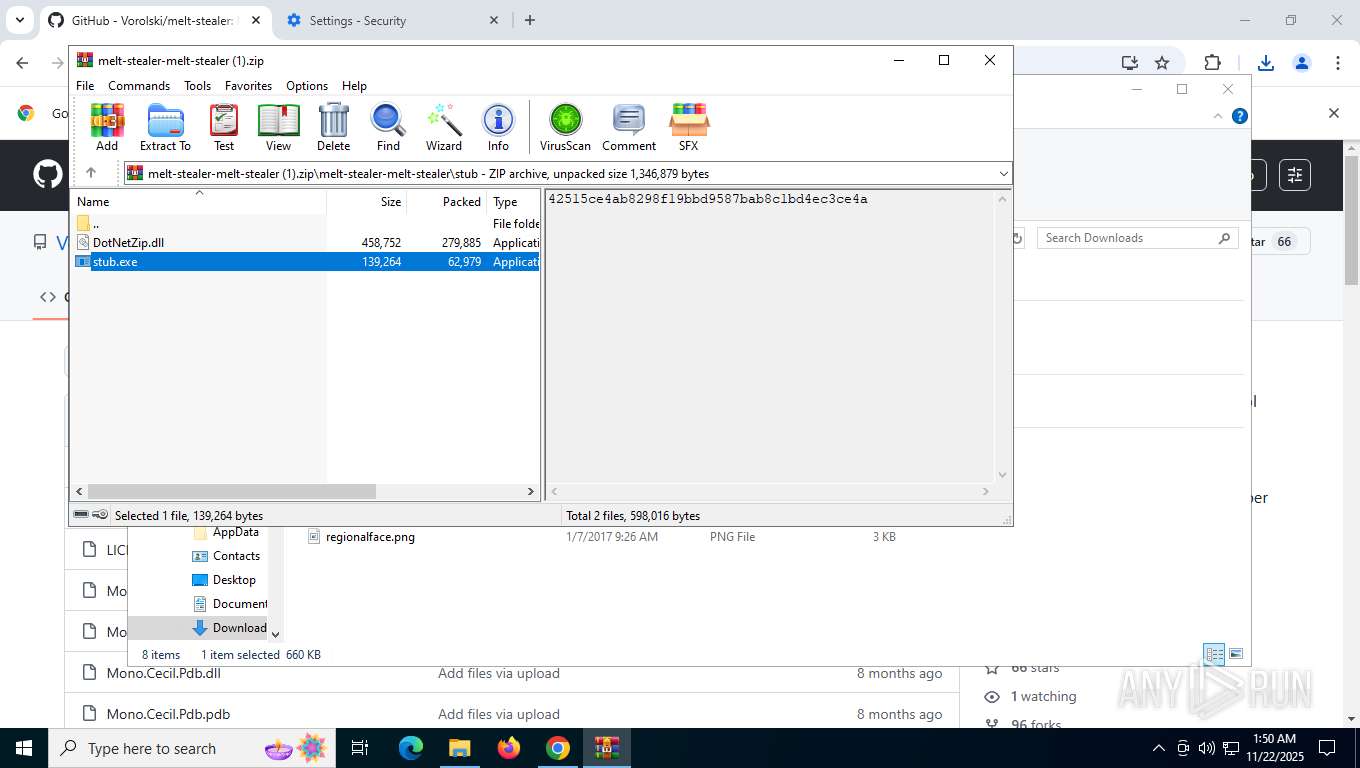Screen dimensions: 1360x768
Task: Click scroll-right arrow of the file list
Action: point(531,492)
